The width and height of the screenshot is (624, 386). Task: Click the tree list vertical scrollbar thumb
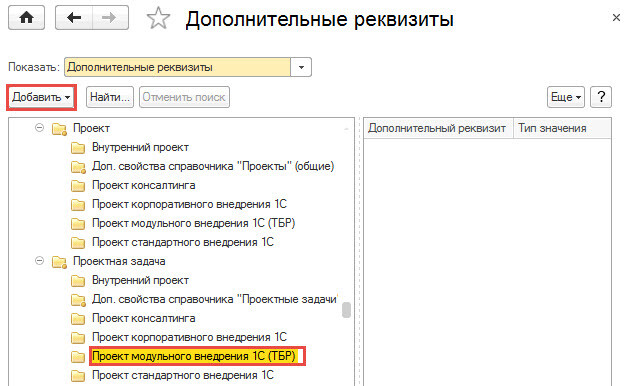[x=346, y=310]
